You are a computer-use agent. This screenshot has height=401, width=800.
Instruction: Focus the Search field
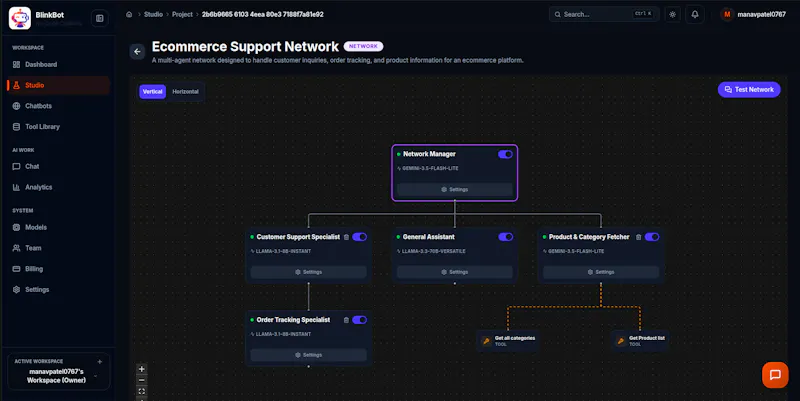(604, 14)
